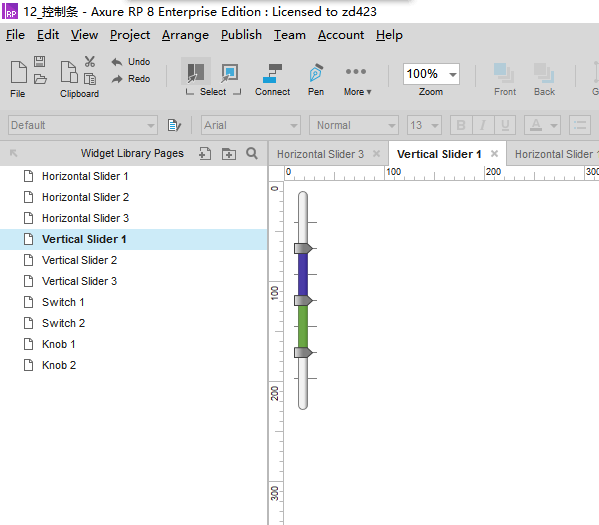Toggle Underline text formatting
The image size is (599, 525).
[x=505, y=125]
